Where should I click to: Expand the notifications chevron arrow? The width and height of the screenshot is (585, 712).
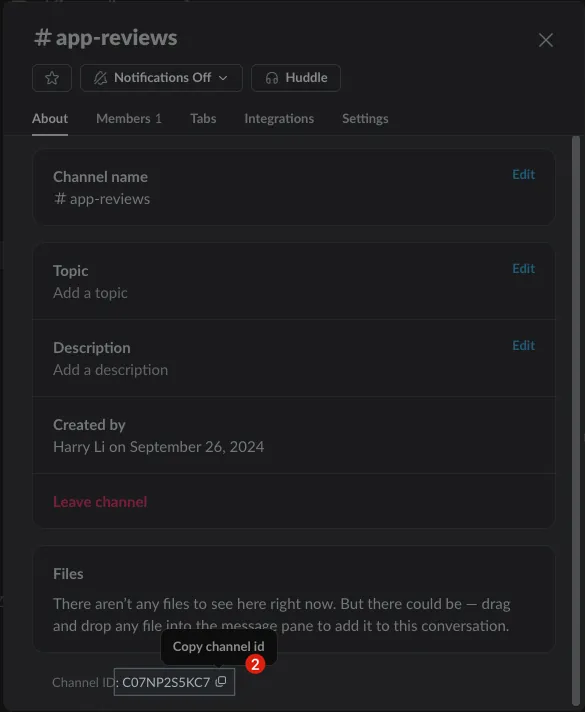(223, 78)
